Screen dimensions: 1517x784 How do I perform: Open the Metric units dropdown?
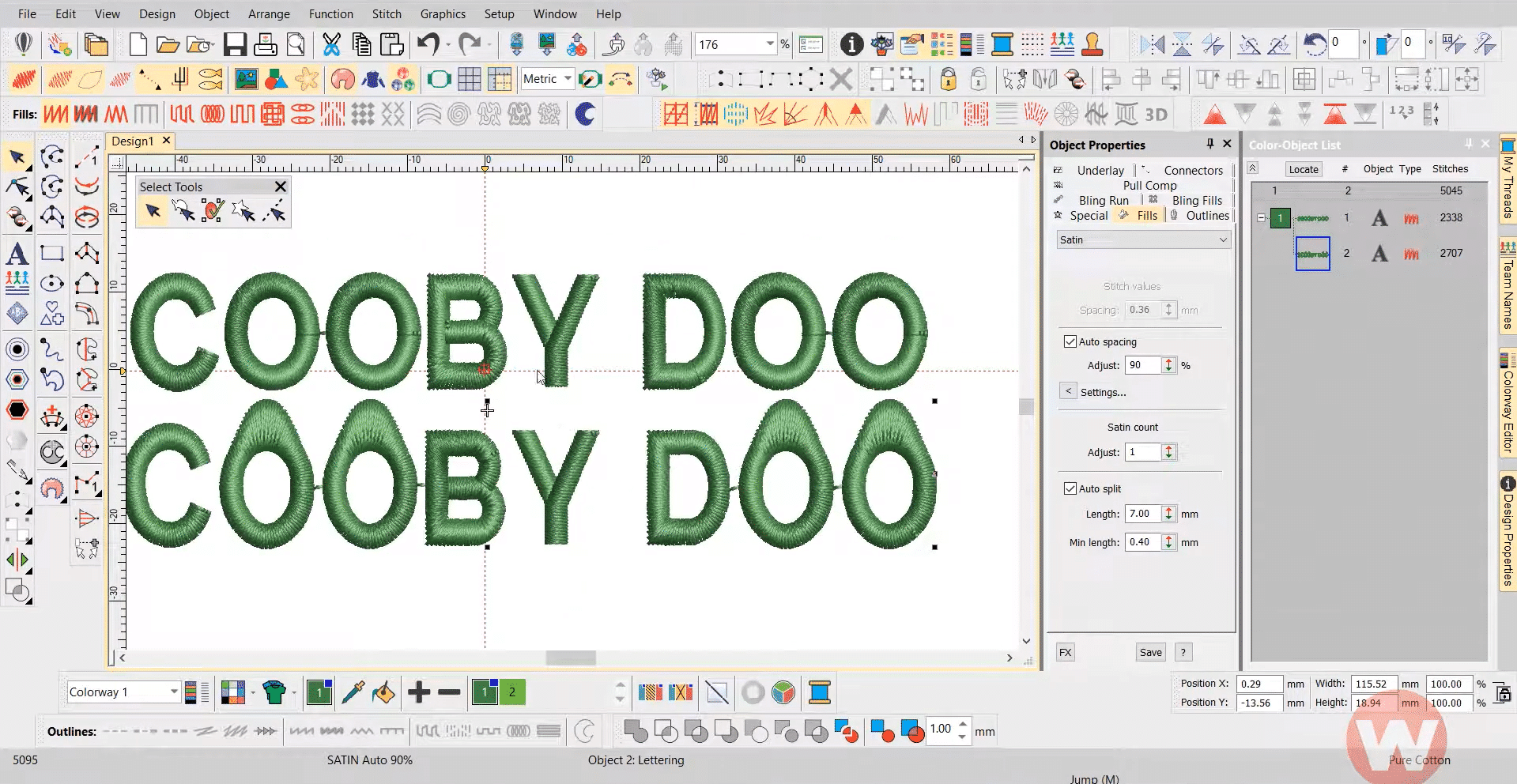567,79
